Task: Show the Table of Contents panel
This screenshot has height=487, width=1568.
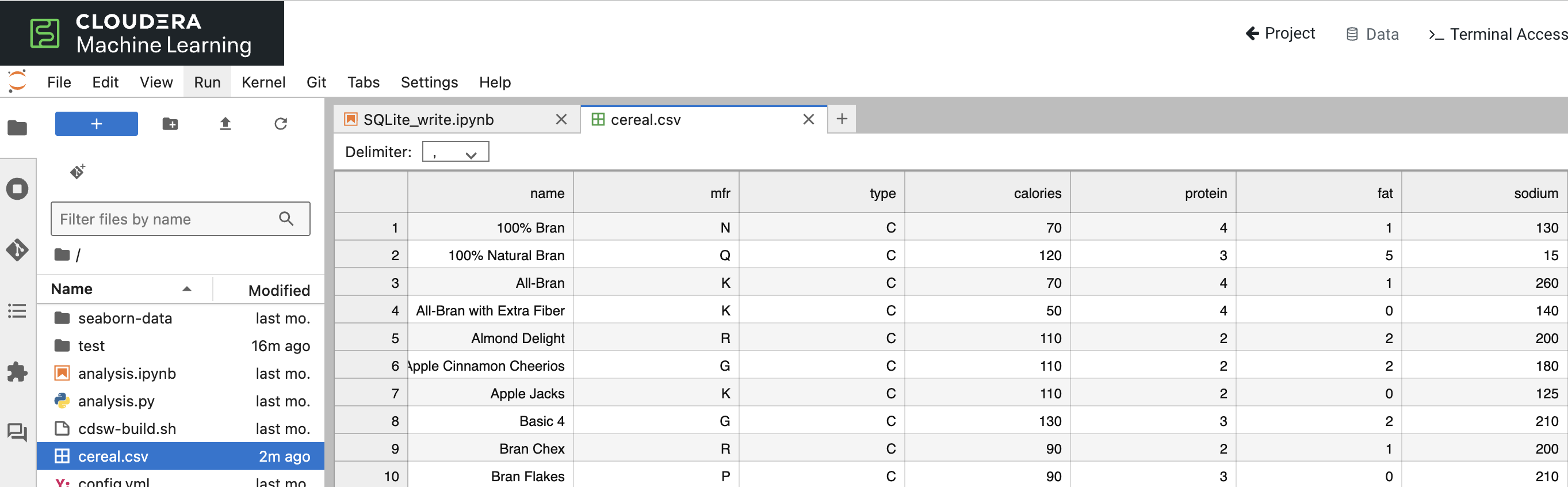Action: pyautogui.click(x=17, y=311)
